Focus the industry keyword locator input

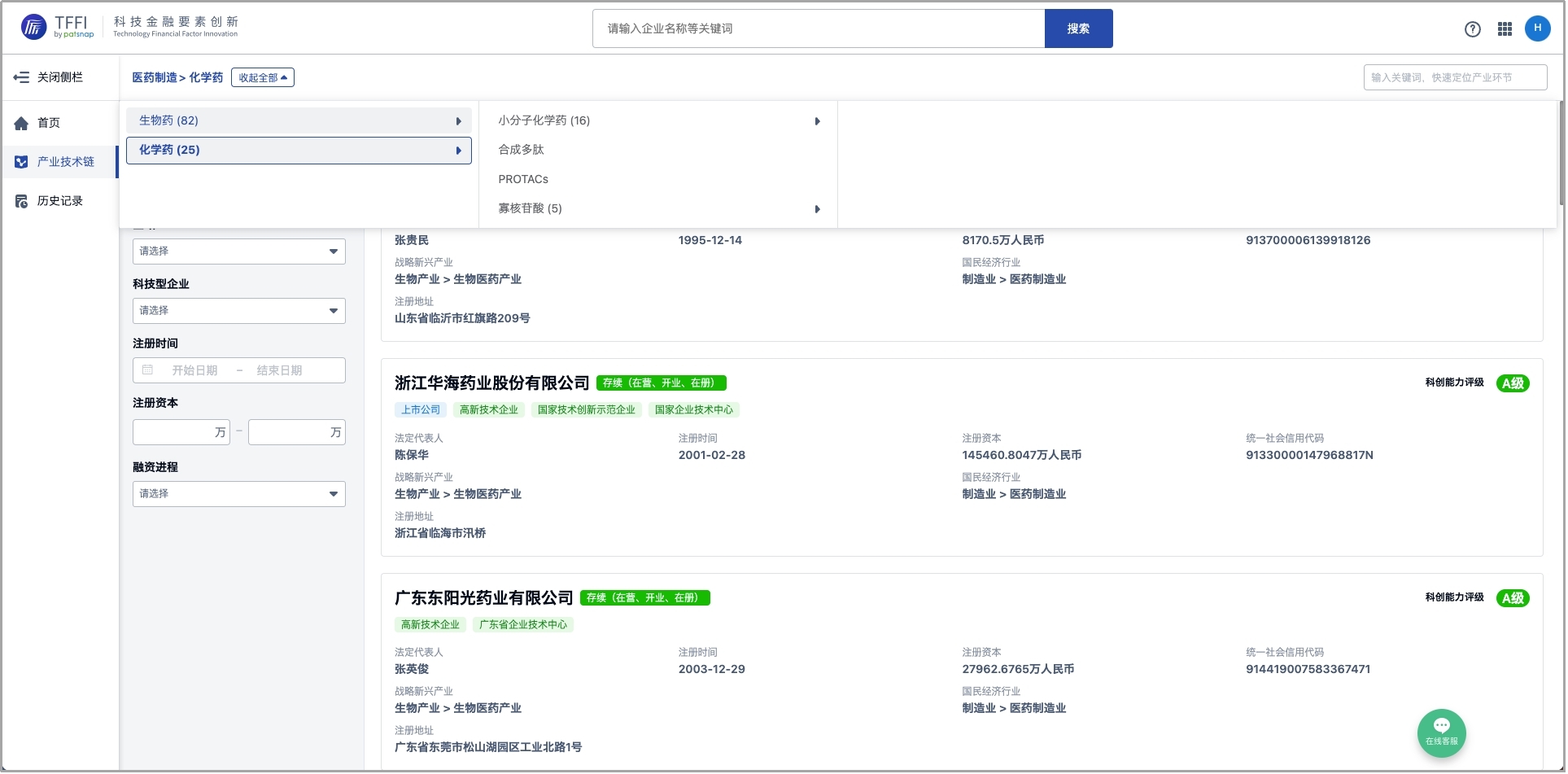coord(1456,77)
